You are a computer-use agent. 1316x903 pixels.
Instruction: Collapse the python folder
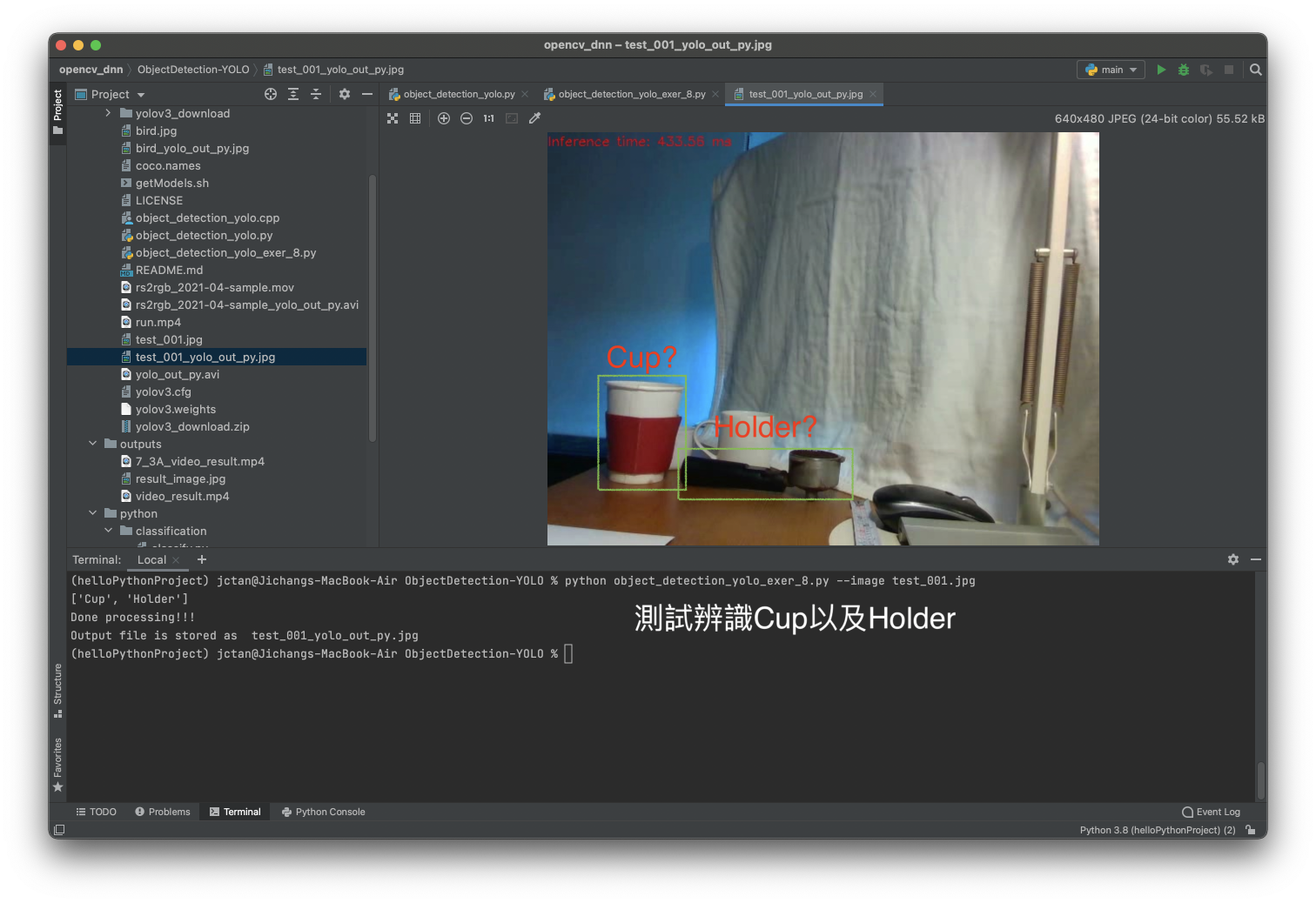point(93,513)
